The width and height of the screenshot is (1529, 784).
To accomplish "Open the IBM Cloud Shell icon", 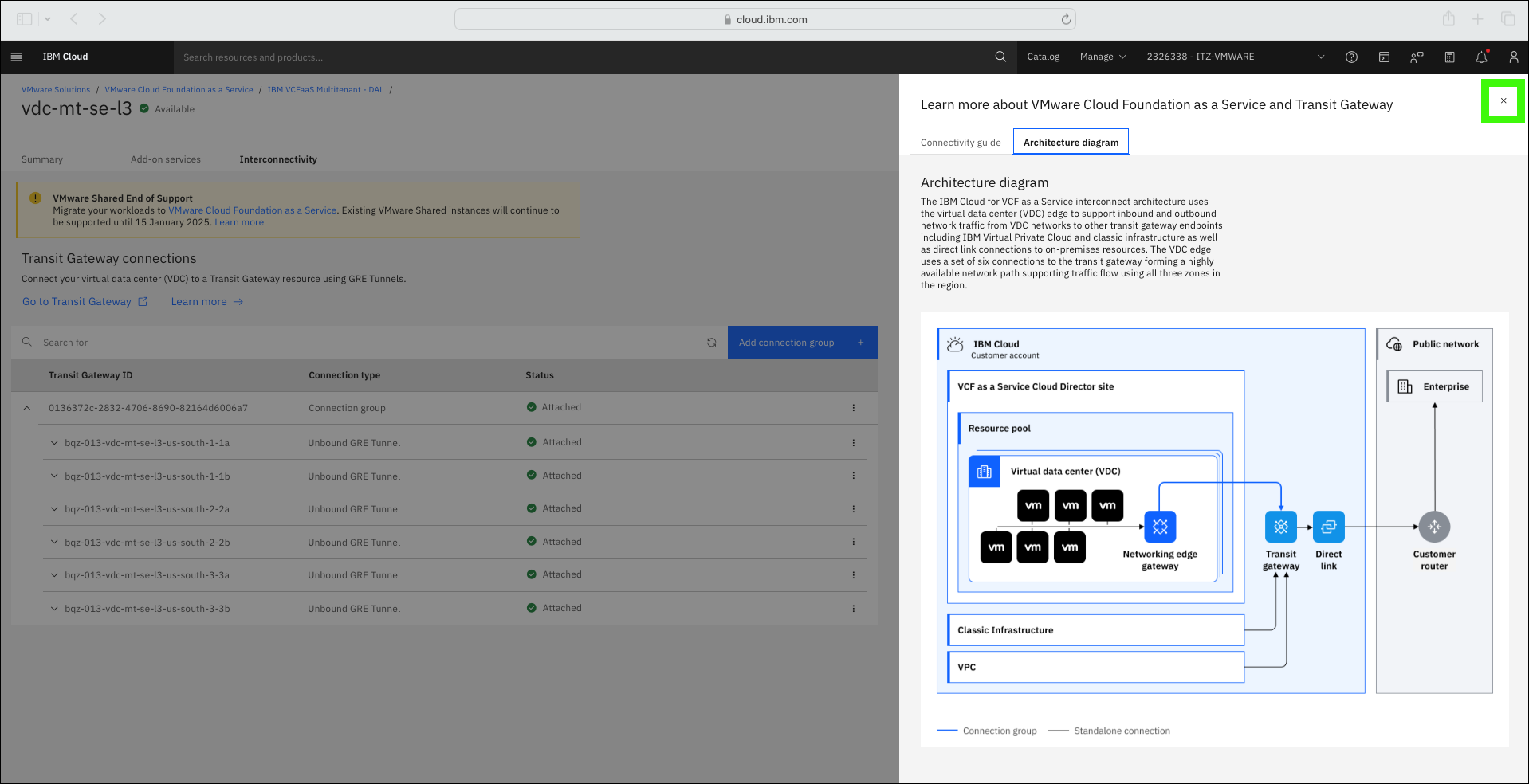I will point(1384,57).
